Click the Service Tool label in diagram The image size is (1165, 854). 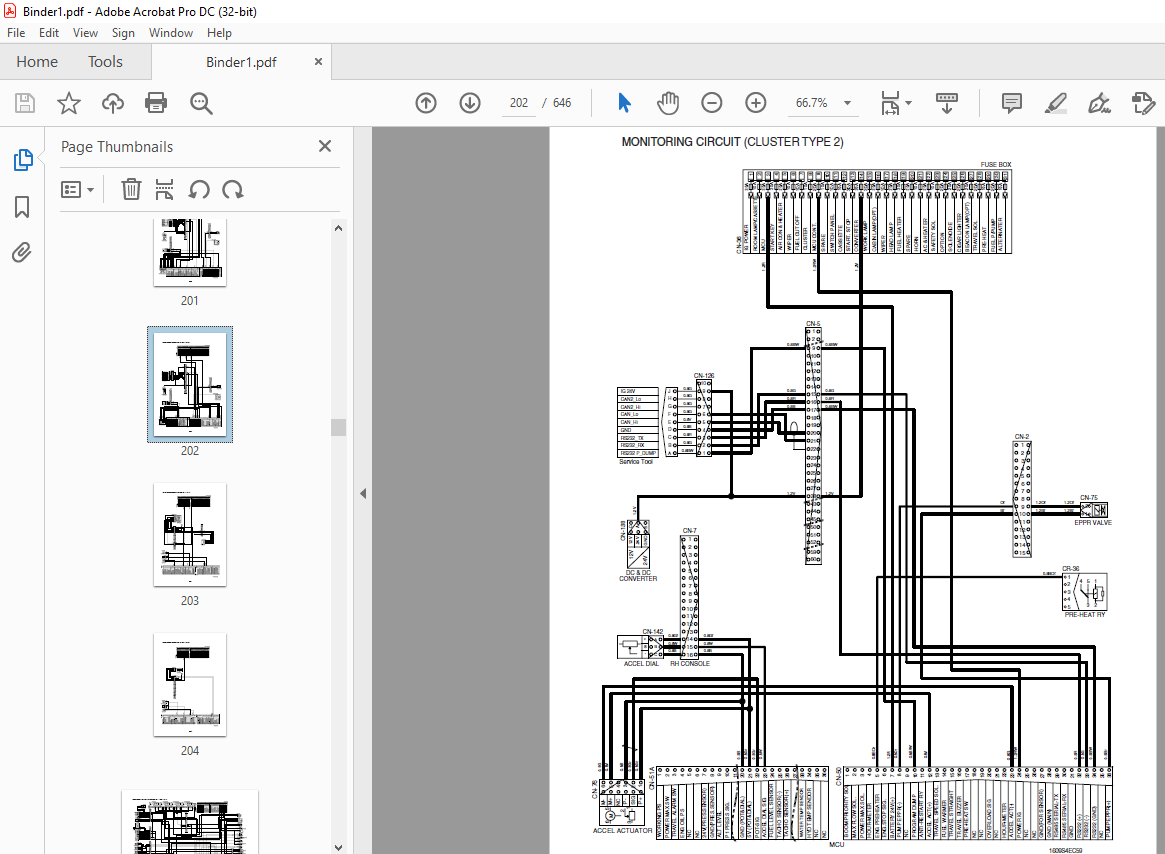click(x=636, y=462)
